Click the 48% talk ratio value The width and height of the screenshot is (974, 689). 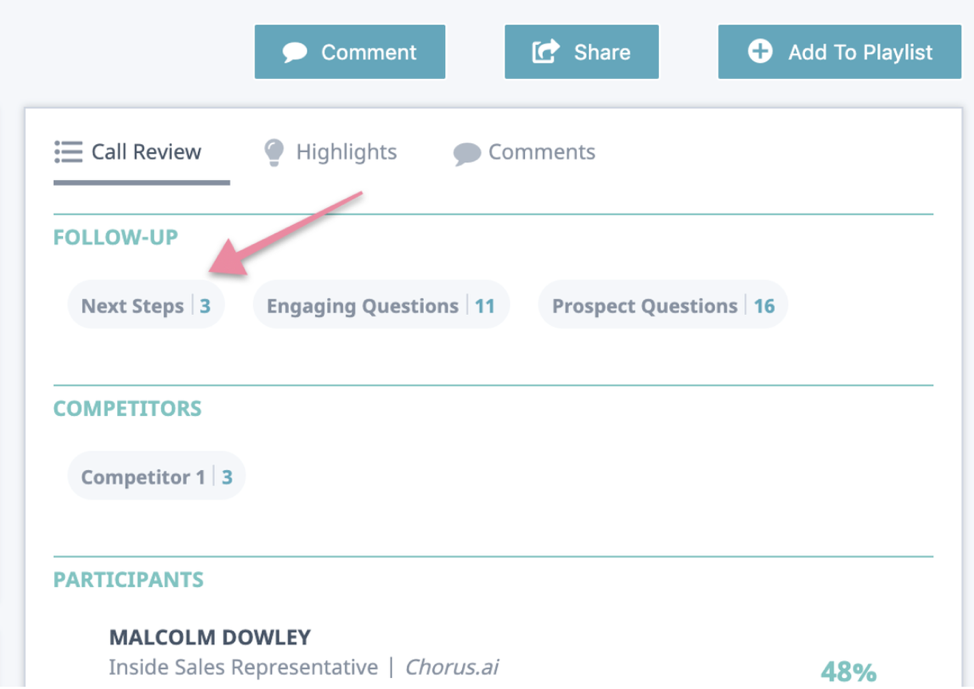849,672
